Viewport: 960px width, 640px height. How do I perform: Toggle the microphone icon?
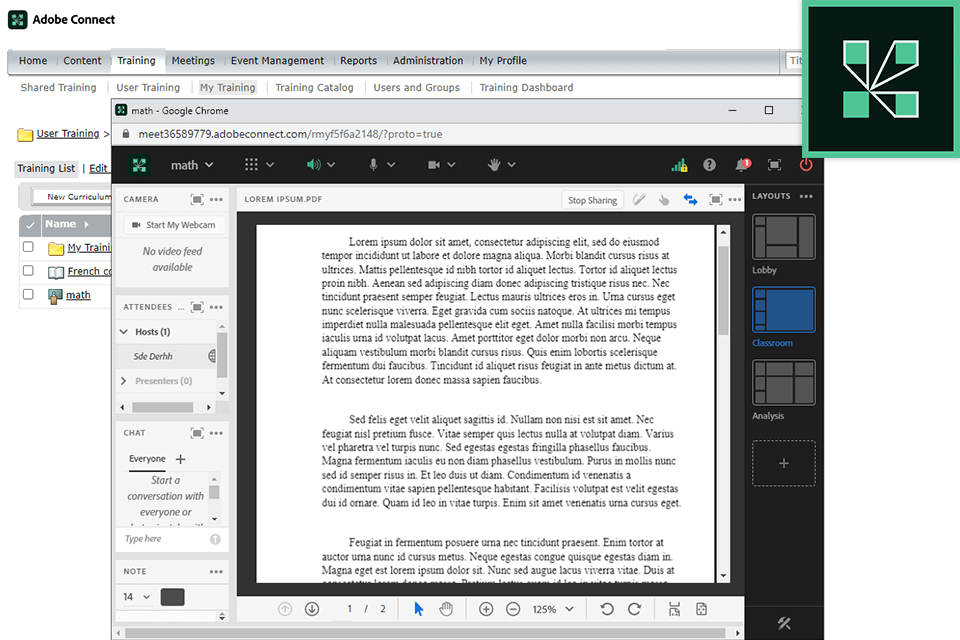pyautogui.click(x=373, y=165)
